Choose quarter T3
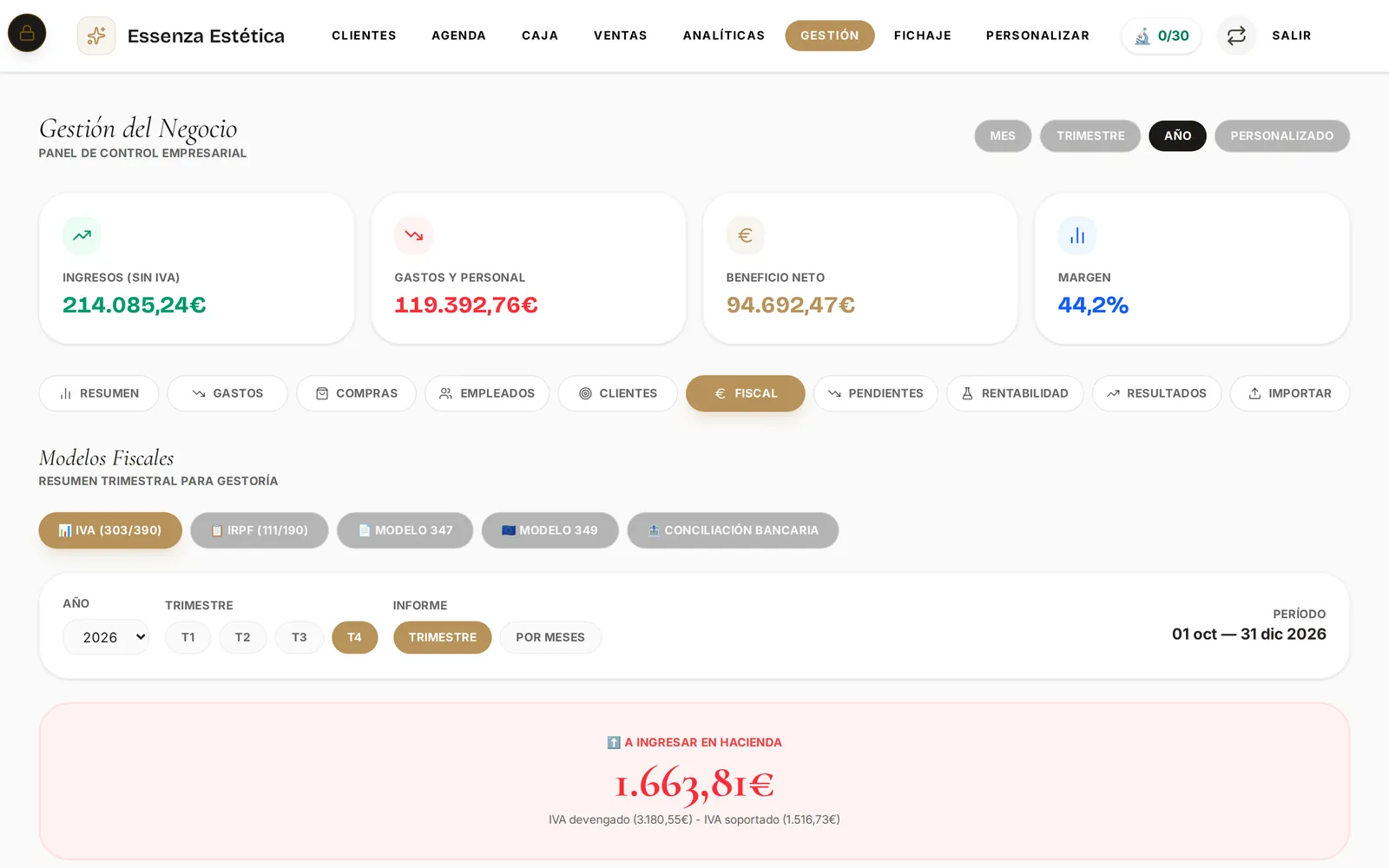The image size is (1389, 868). coord(300,637)
